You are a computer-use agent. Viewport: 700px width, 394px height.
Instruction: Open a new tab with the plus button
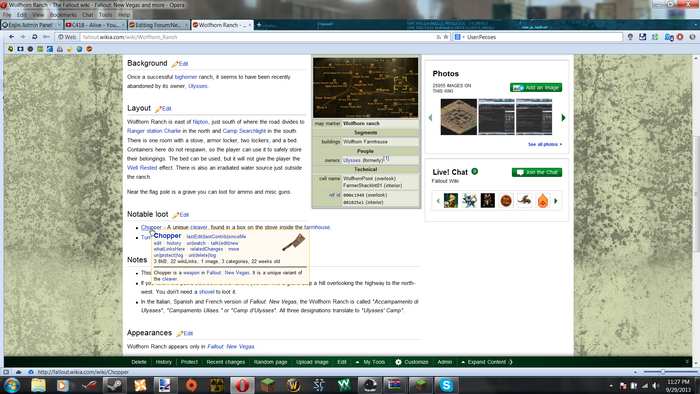click(259, 25)
